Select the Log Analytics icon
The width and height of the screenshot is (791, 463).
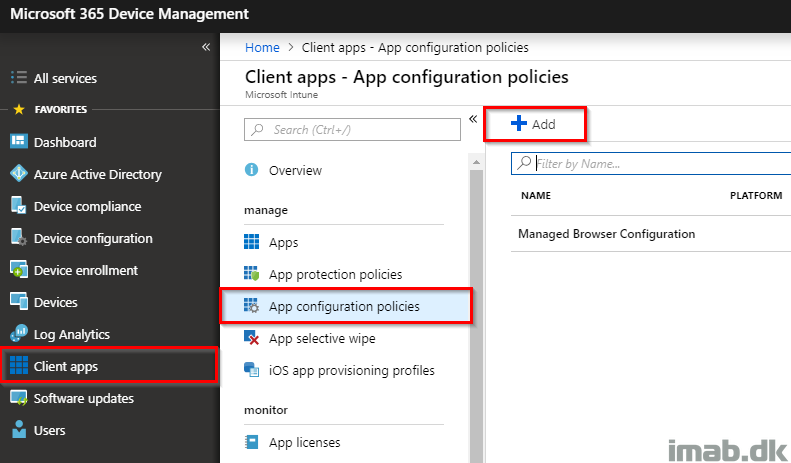coord(19,333)
